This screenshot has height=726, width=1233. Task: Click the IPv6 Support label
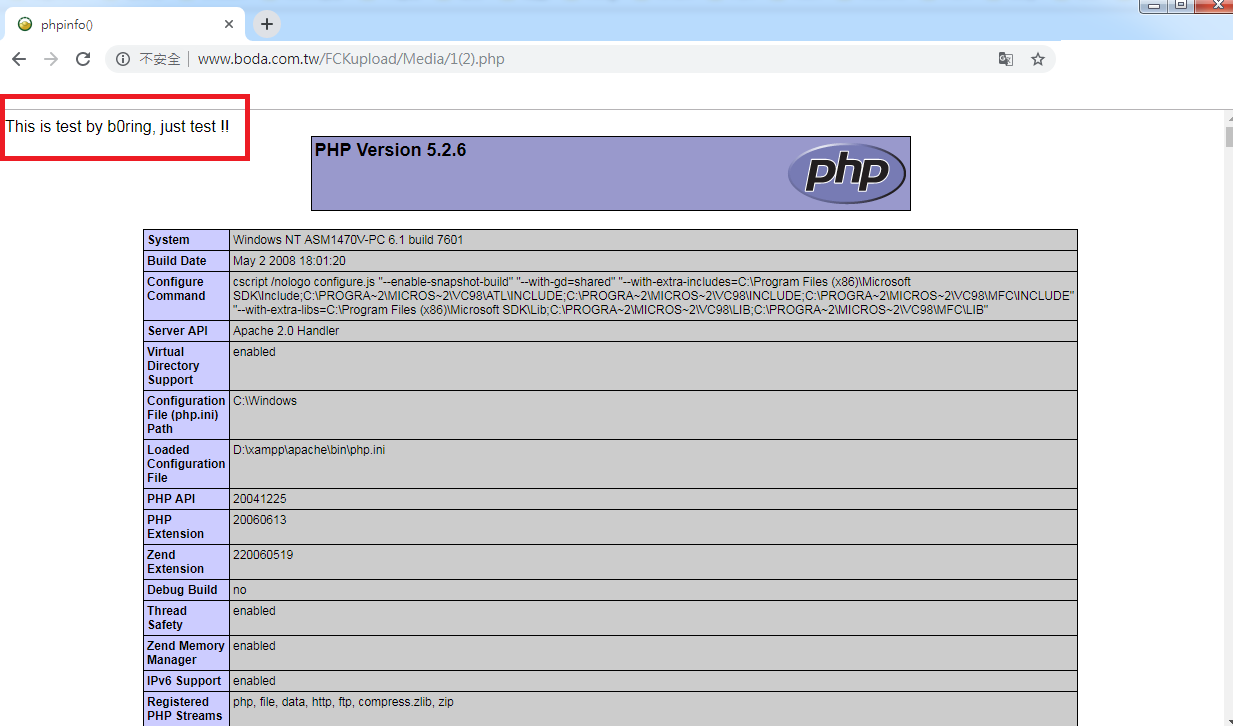(x=184, y=681)
